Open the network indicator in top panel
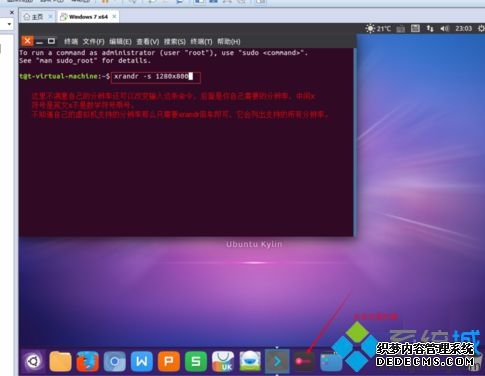 [x=430, y=29]
